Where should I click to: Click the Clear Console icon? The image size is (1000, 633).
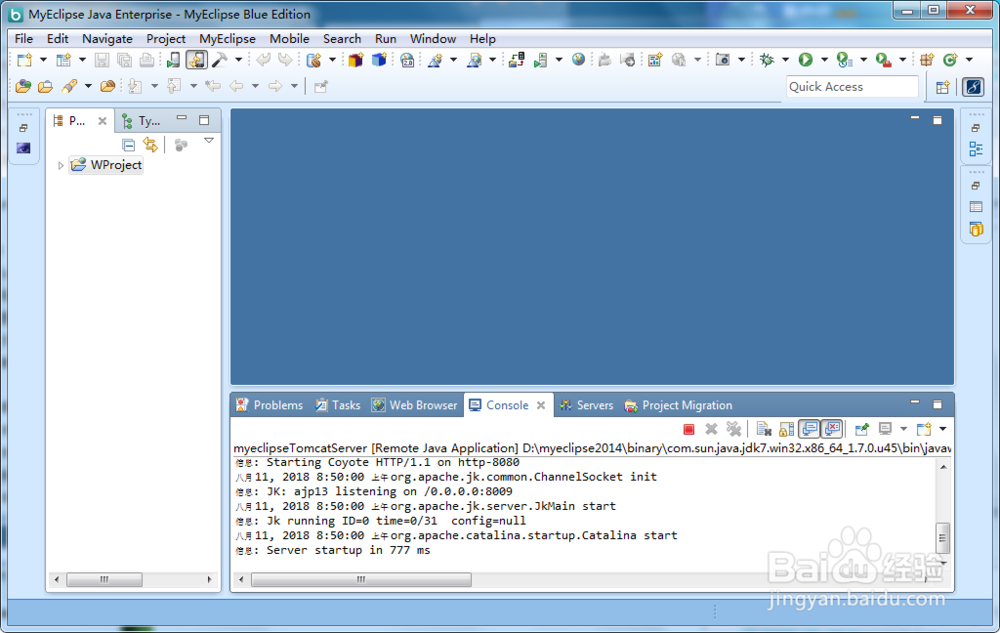763,429
